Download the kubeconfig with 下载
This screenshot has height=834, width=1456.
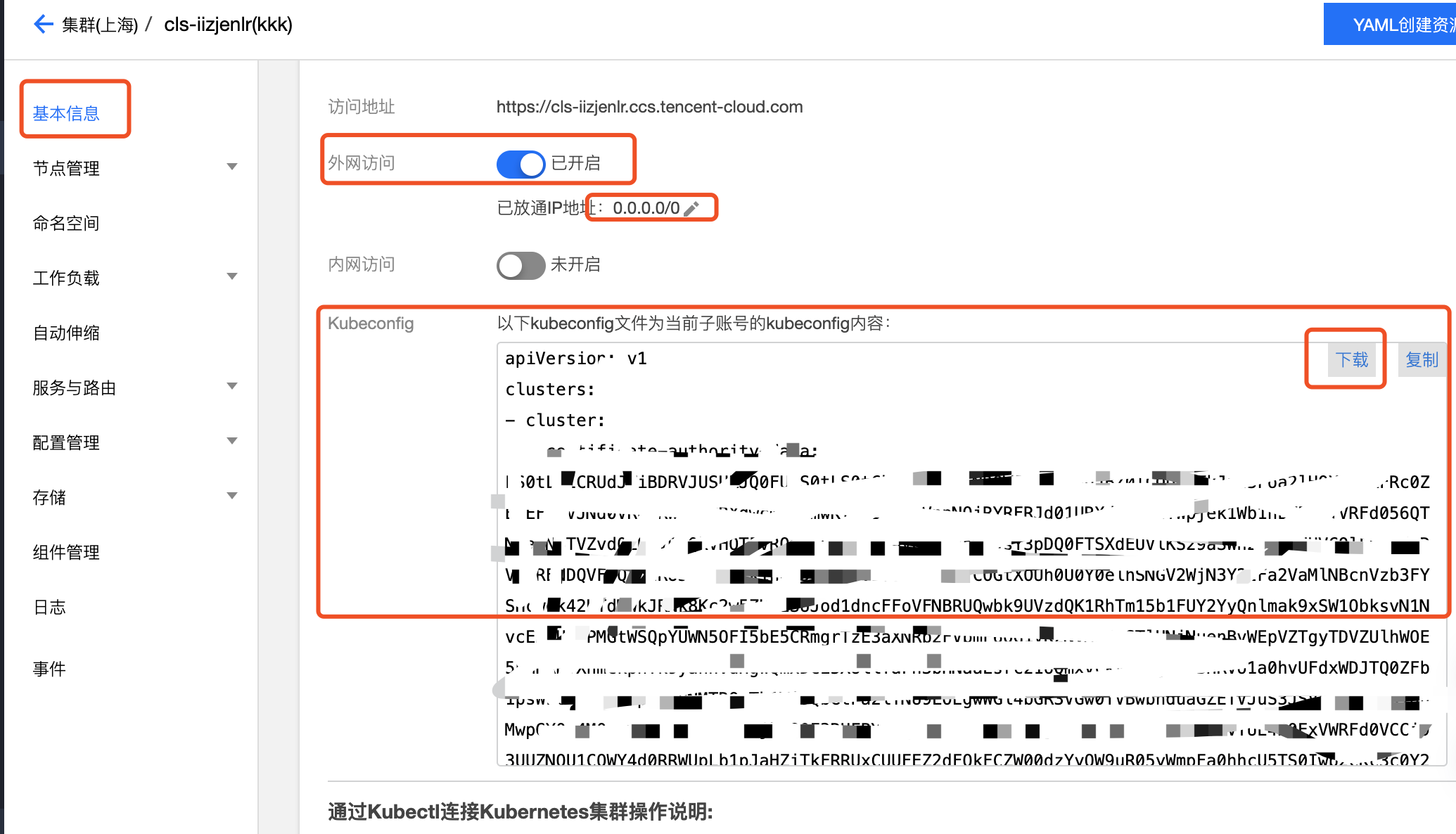(1352, 360)
